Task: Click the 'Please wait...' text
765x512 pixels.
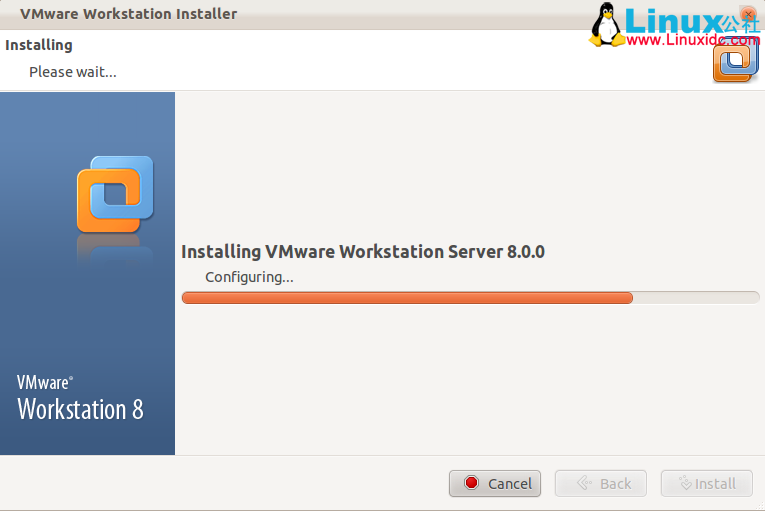Action: point(73,72)
